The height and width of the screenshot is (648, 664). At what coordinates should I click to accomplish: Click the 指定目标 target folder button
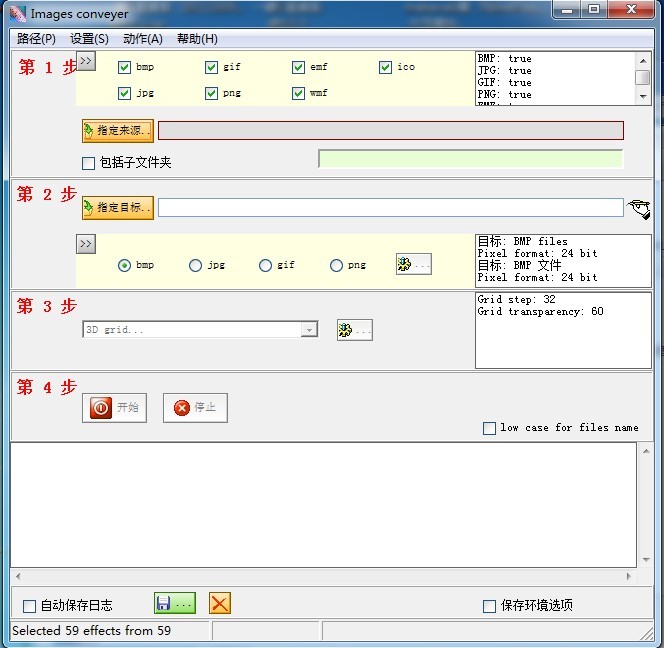tap(117, 207)
